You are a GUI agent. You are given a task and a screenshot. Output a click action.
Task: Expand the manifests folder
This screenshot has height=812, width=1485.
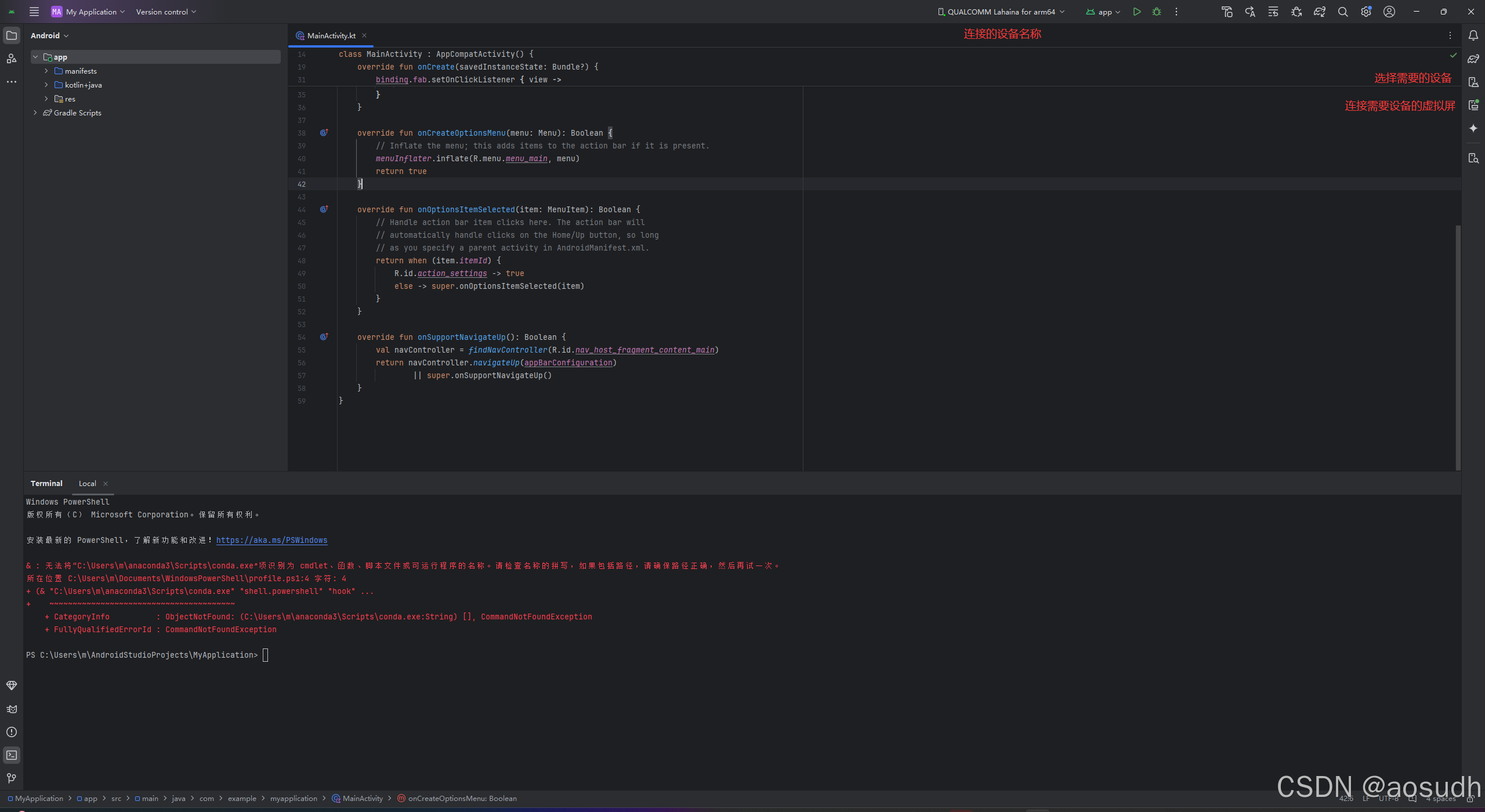(46, 71)
